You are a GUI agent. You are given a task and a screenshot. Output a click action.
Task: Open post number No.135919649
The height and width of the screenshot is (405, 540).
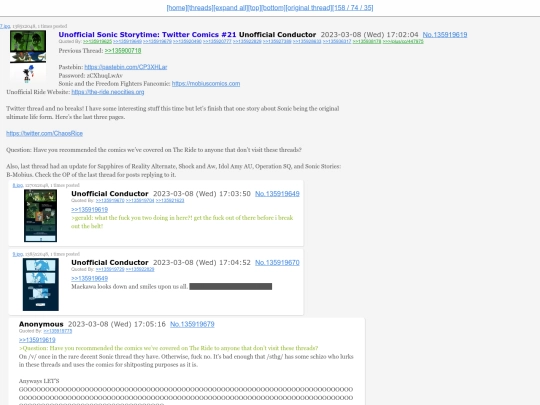point(277,194)
